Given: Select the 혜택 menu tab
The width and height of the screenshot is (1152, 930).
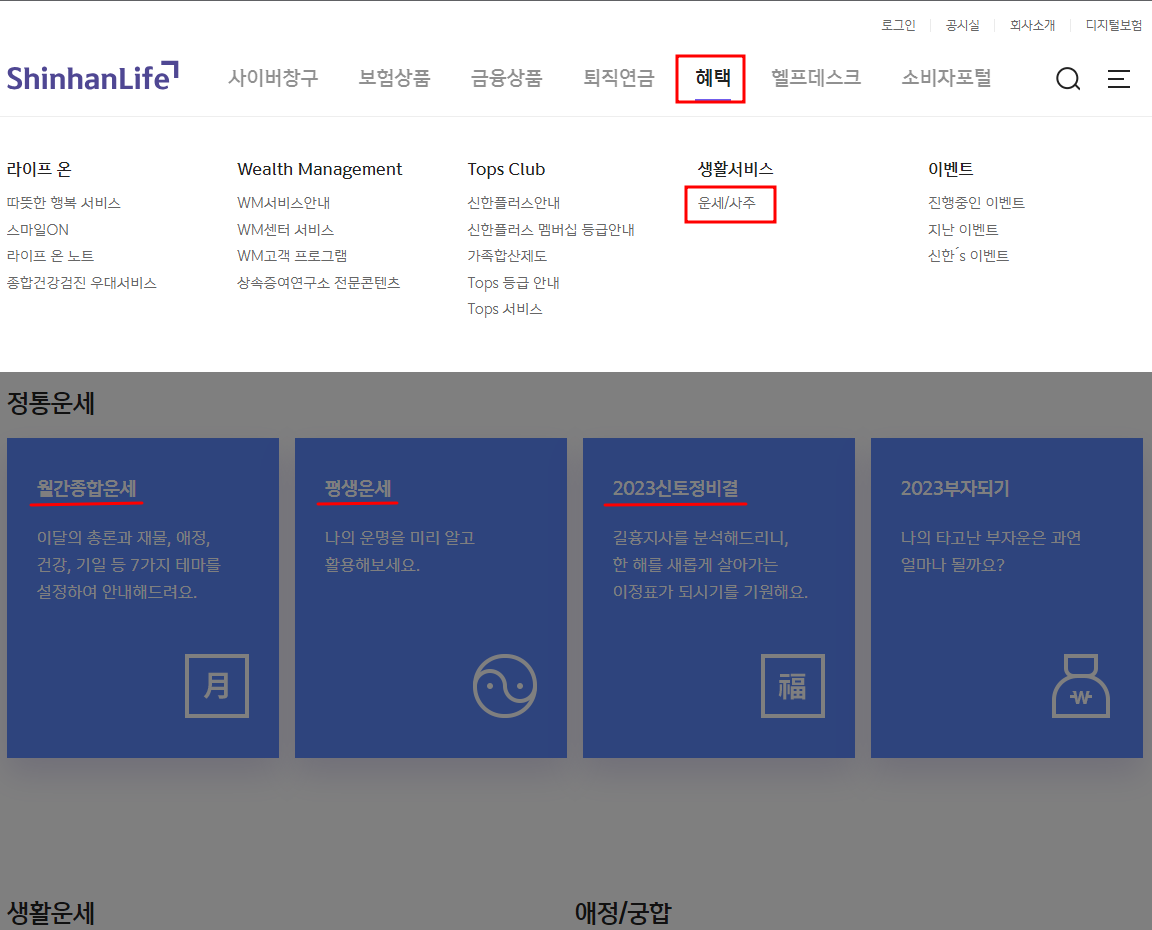Looking at the screenshot, I should click(713, 78).
